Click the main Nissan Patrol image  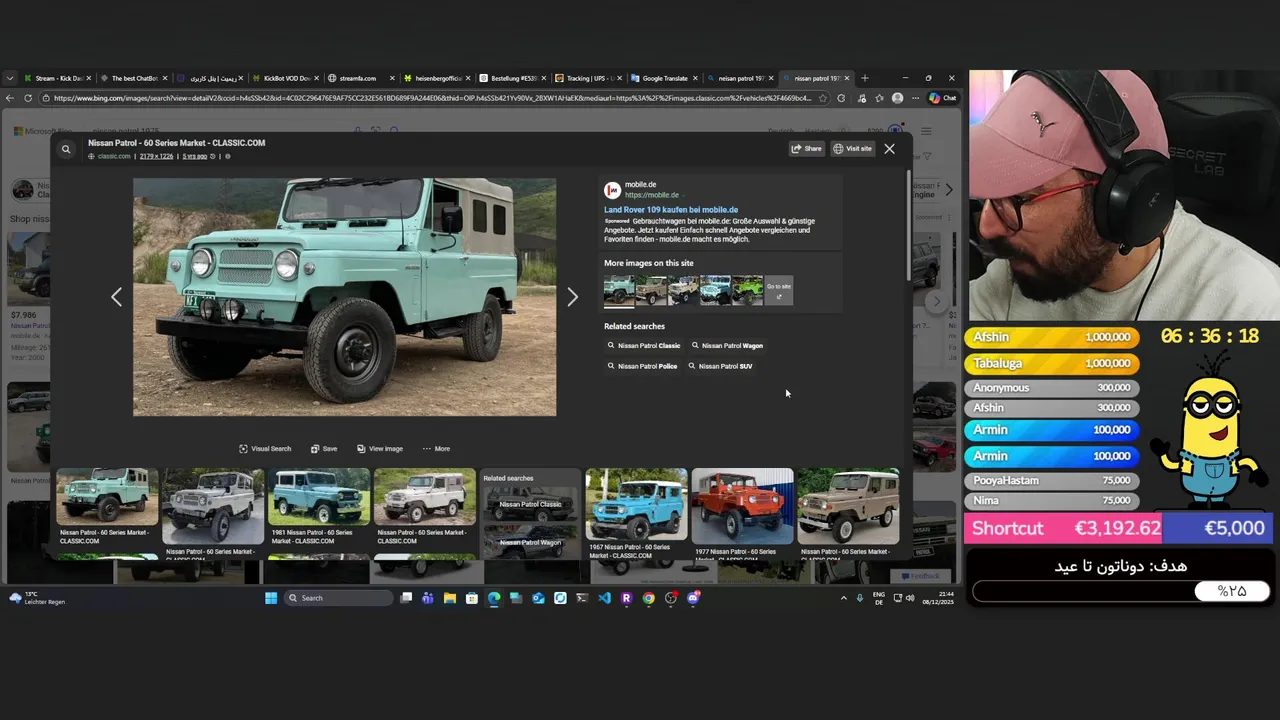click(x=344, y=297)
